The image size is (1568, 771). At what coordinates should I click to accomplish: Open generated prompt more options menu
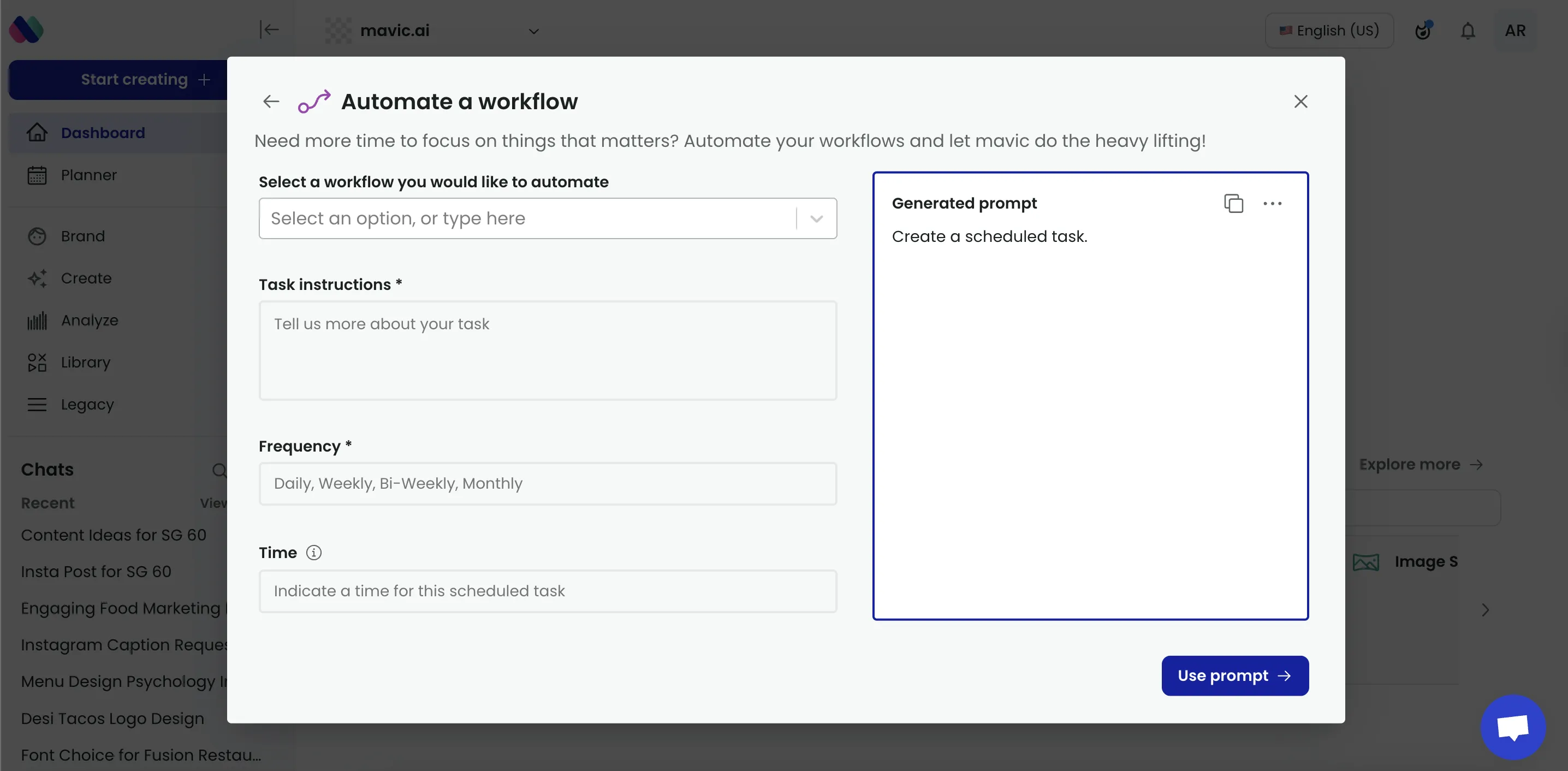[x=1272, y=204]
